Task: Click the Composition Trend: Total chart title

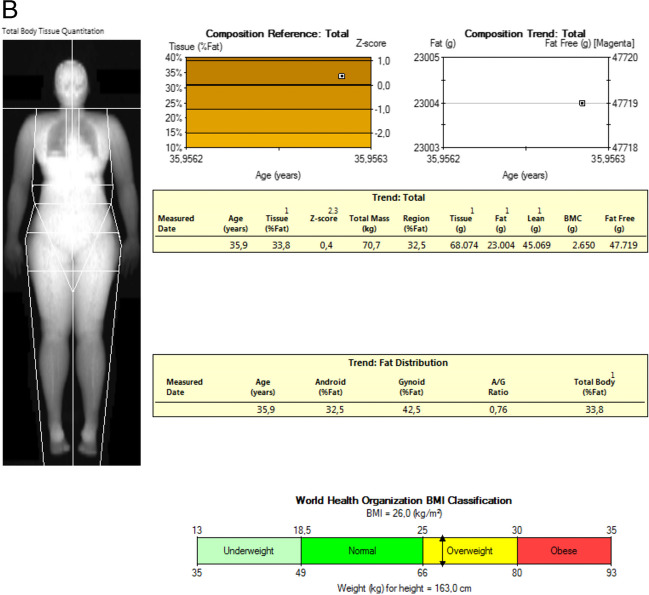Action: [x=525, y=34]
